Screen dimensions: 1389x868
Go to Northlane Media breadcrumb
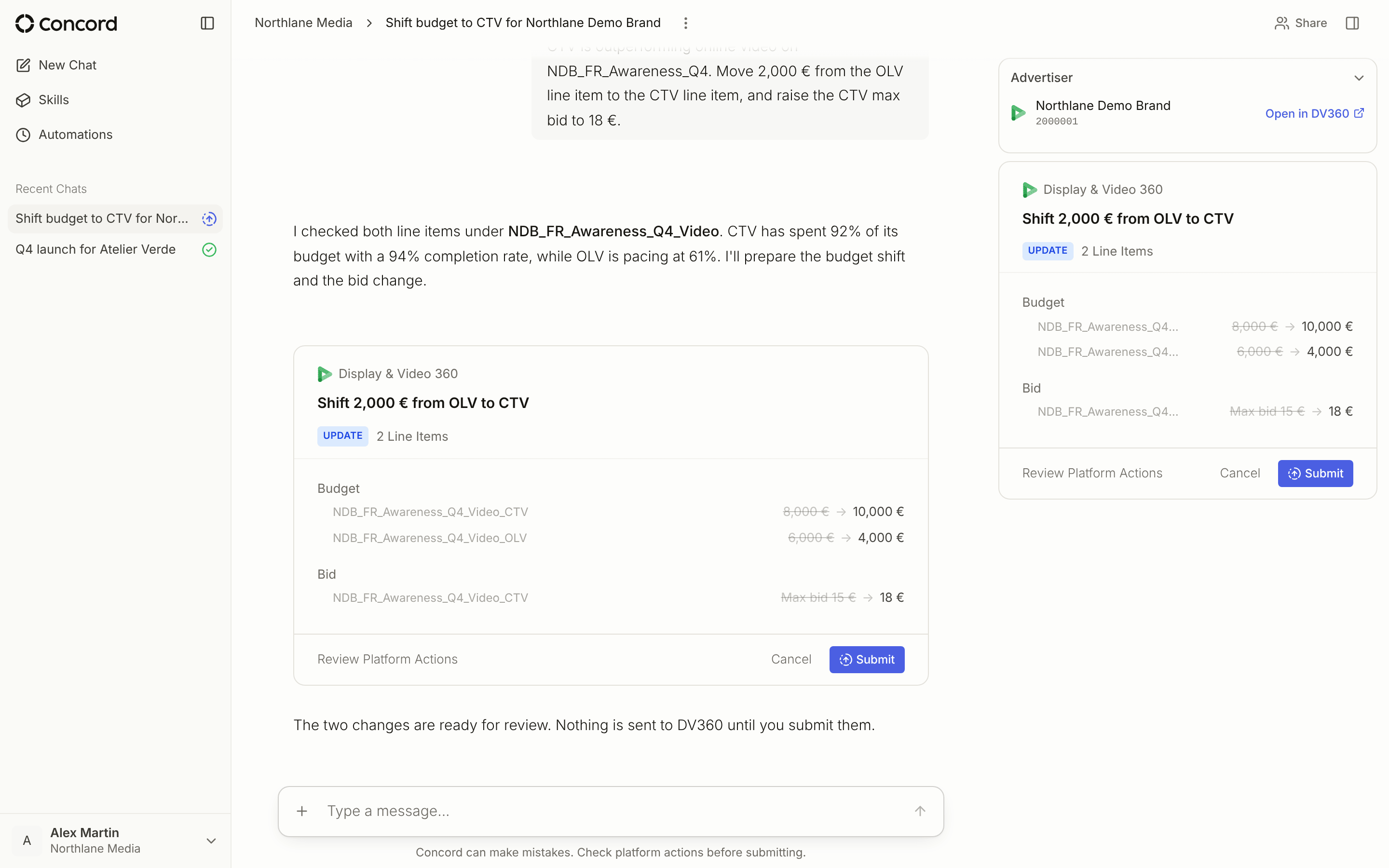(303, 22)
